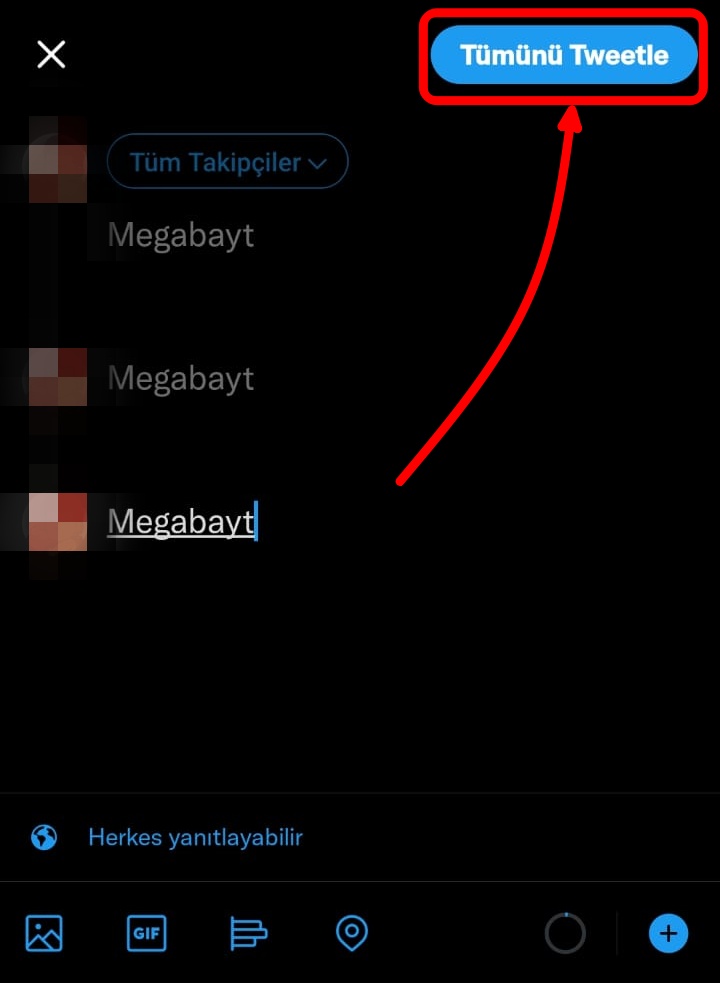
Task: Add another tweet with the plus button
Action: (x=668, y=933)
